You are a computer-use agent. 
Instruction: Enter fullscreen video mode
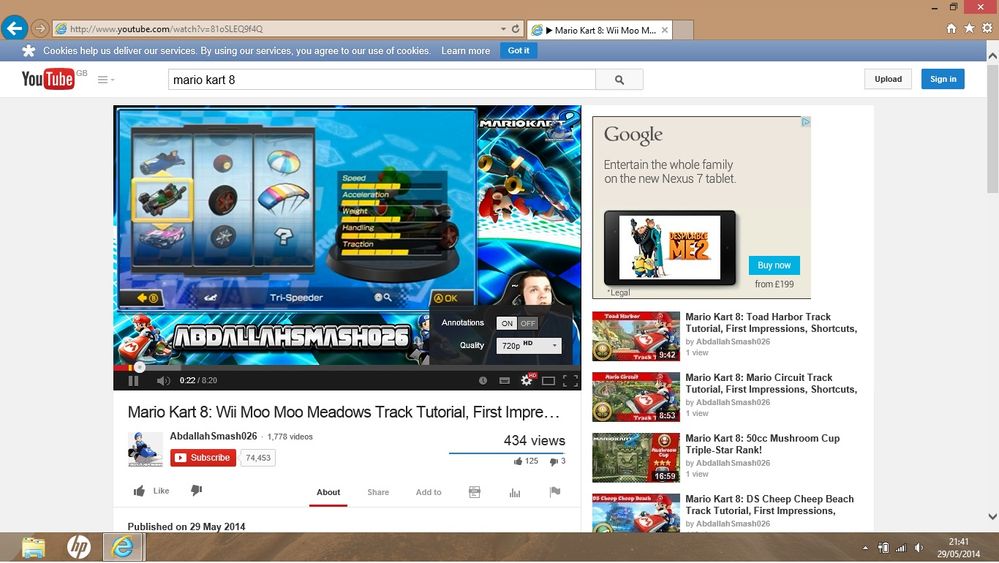click(570, 381)
